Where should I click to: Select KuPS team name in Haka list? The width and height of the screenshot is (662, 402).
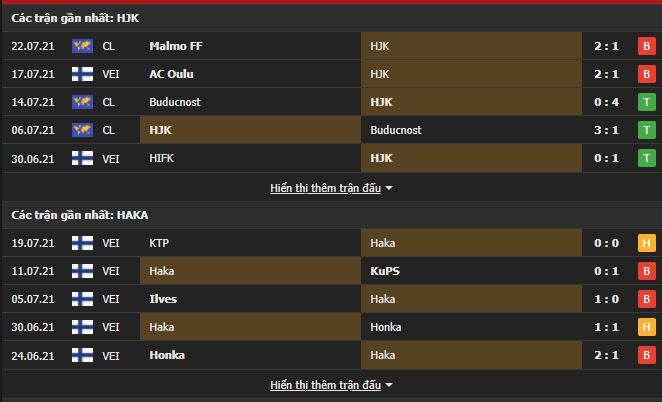[x=385, y=271]
